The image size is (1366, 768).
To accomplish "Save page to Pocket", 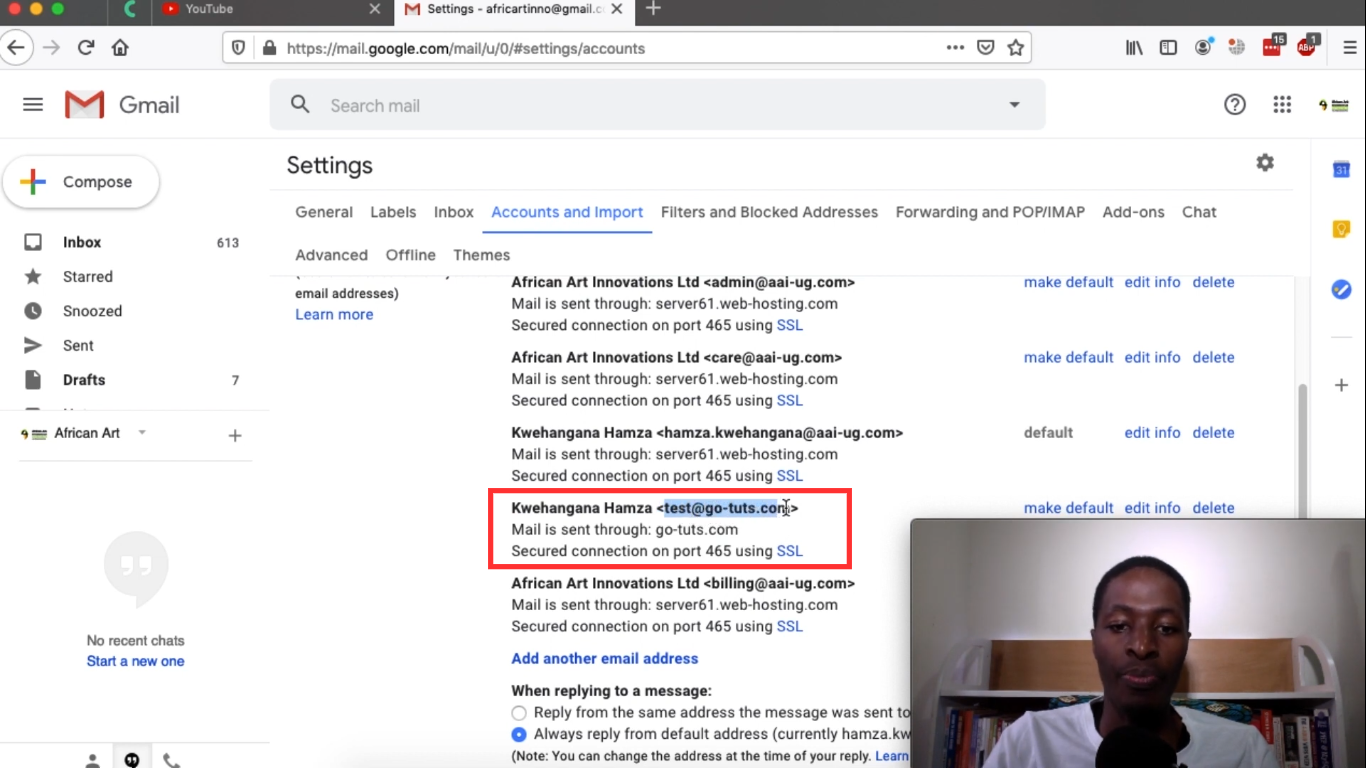I will 985,48.
